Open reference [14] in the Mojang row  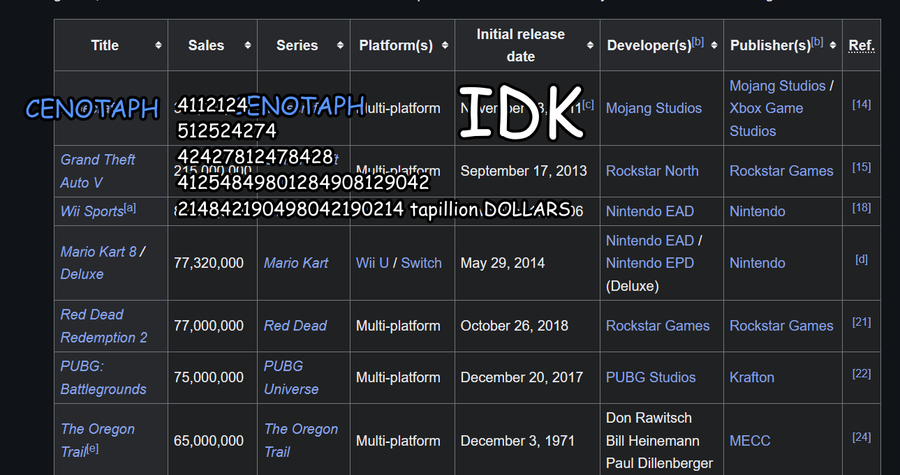click(862, 104)
